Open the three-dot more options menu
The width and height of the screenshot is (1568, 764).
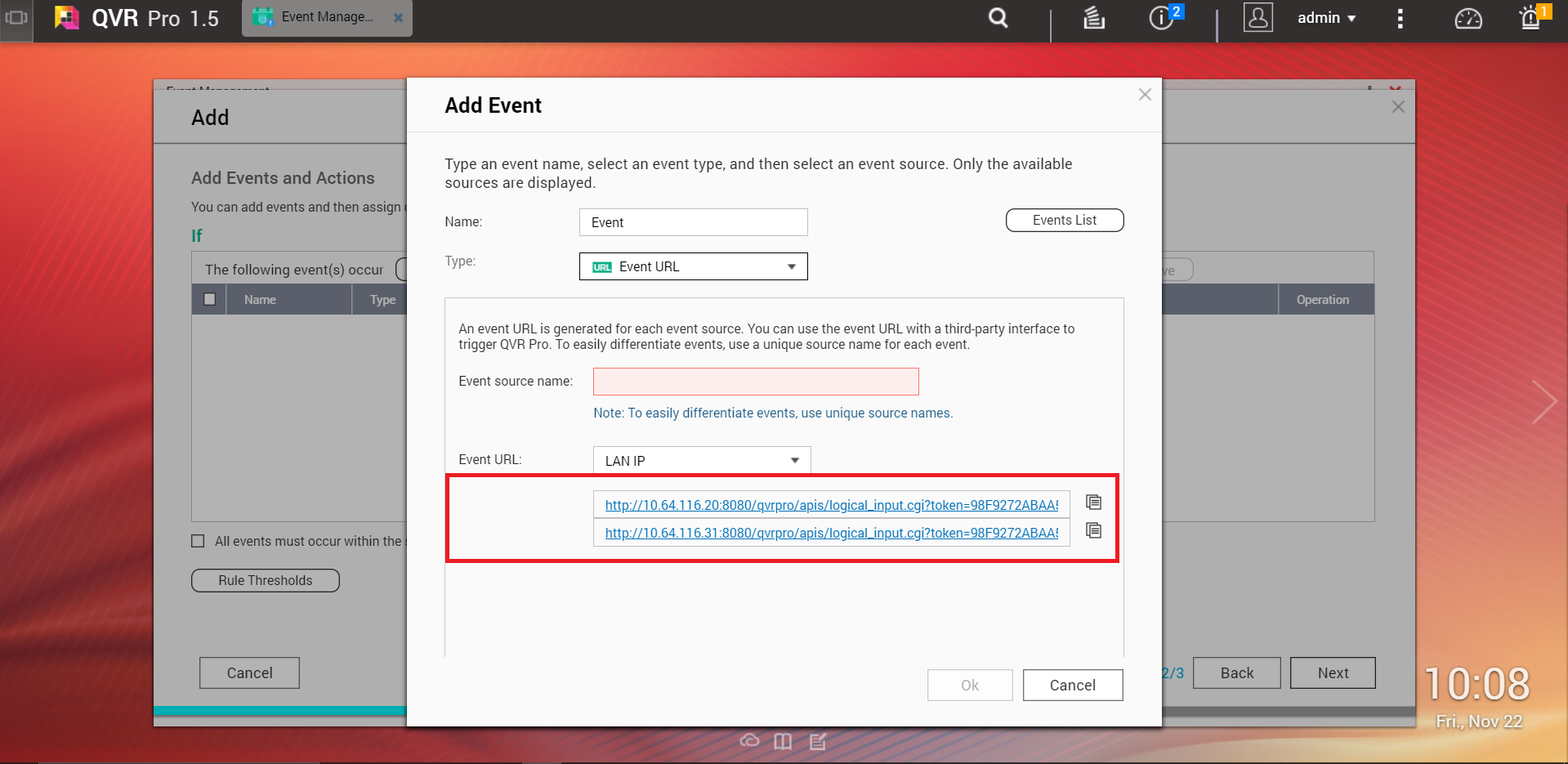tap(1400, 18)
